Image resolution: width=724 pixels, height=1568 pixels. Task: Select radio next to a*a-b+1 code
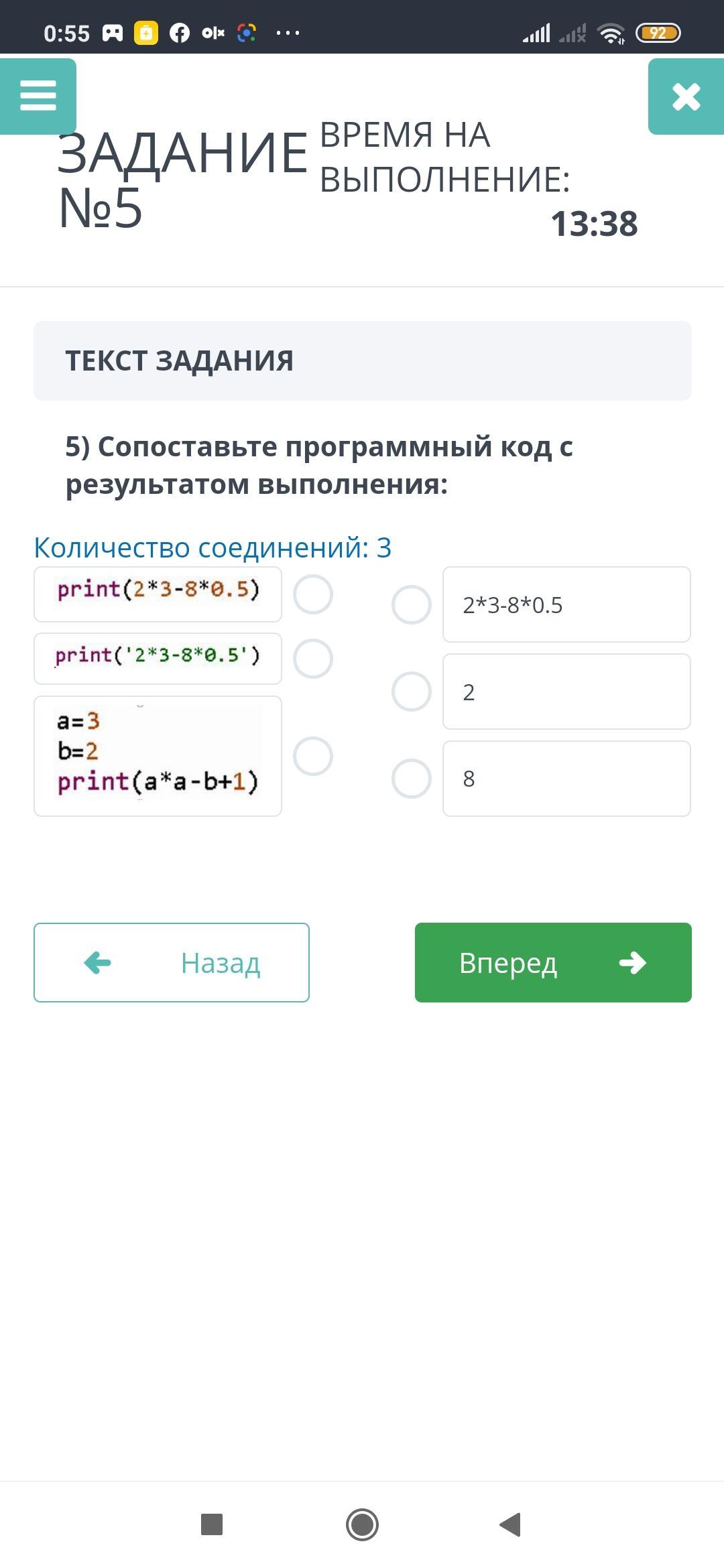point(313,757)
